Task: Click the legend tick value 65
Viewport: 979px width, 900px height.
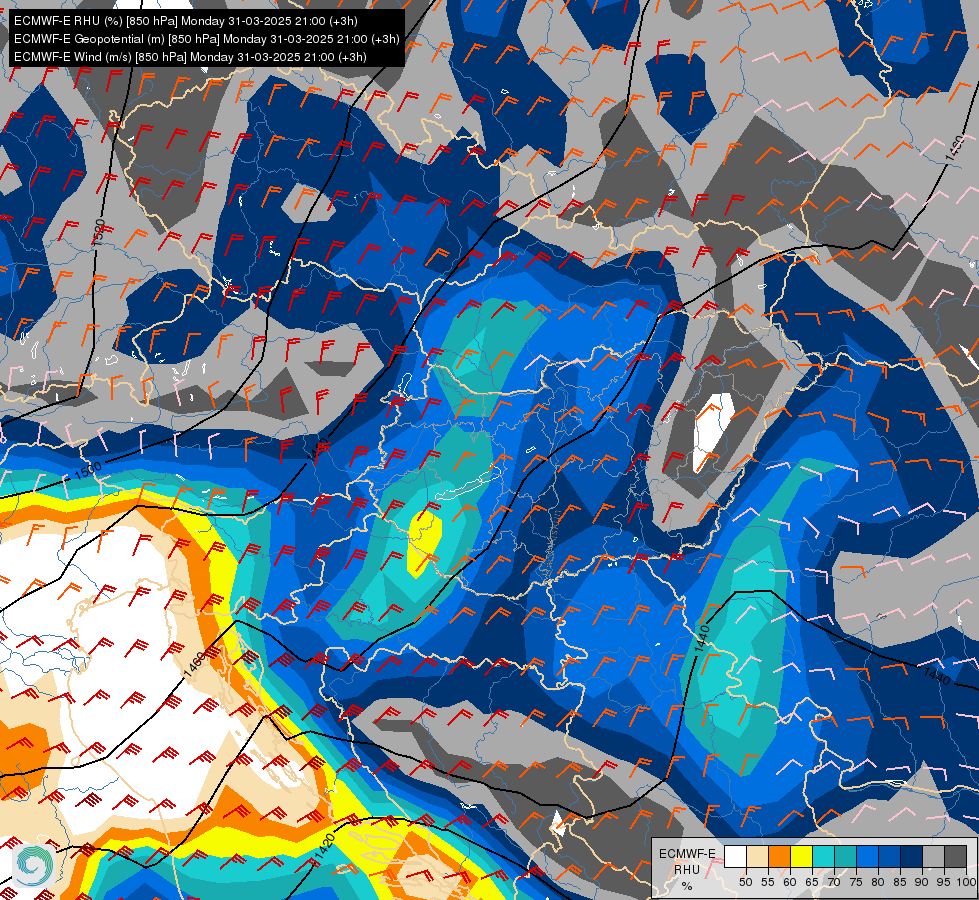Action: tap(812, 882)
